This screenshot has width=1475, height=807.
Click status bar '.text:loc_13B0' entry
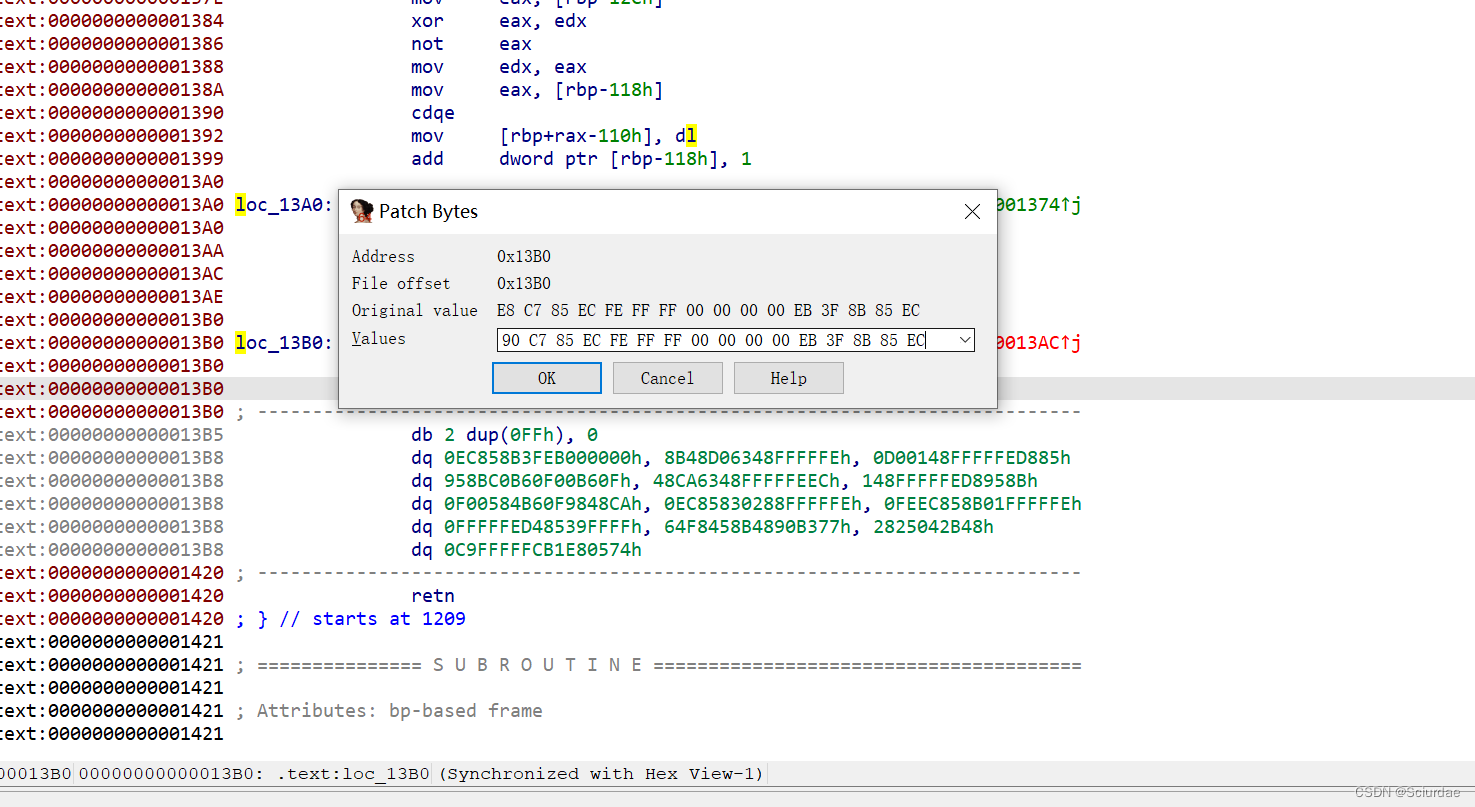point(353,774)
